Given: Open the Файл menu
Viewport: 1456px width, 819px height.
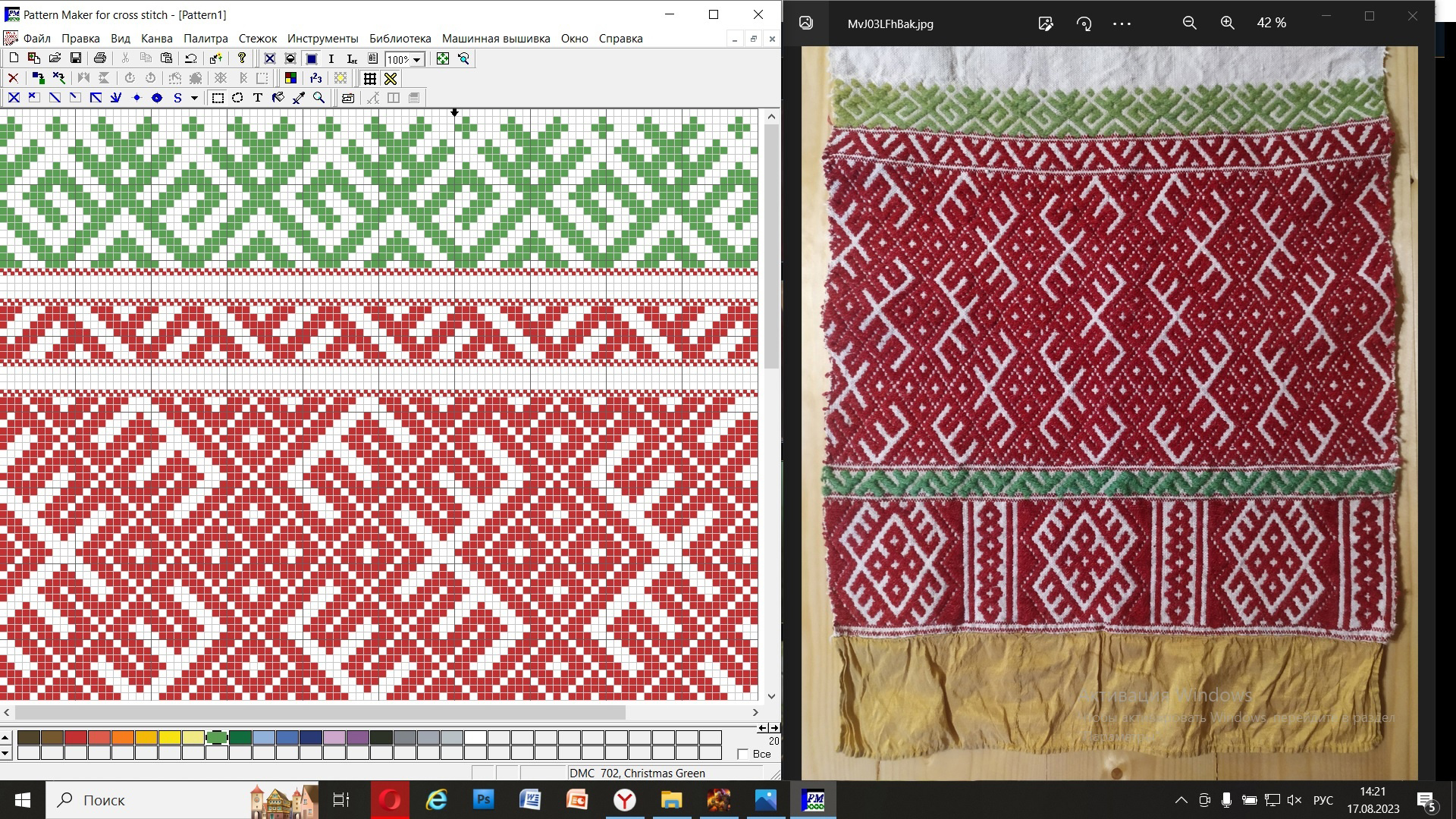Looking at the screenshot, I should pyautogui.click(x=37, y=39).
